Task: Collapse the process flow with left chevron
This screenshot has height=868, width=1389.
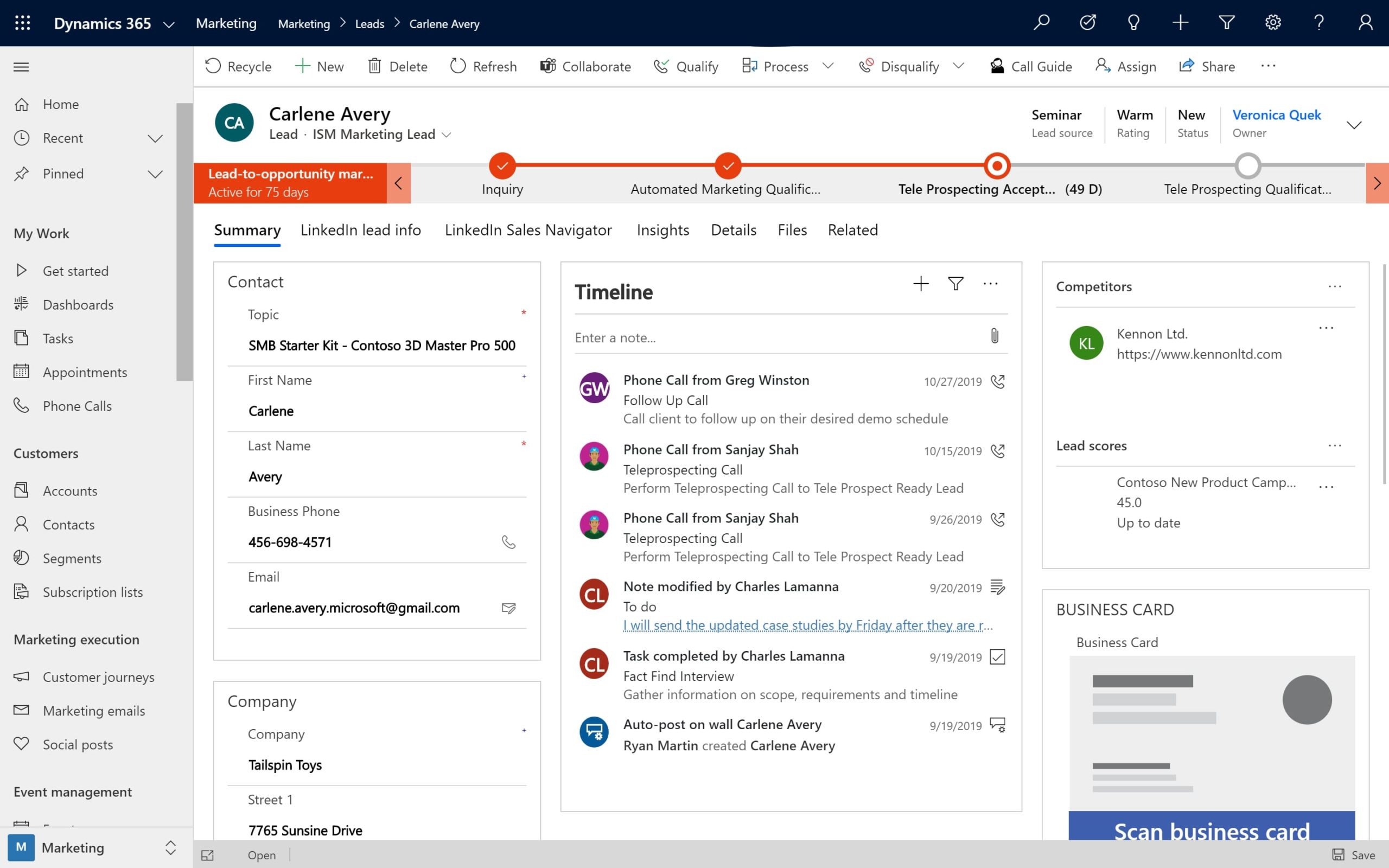Action: pos(398,183)
